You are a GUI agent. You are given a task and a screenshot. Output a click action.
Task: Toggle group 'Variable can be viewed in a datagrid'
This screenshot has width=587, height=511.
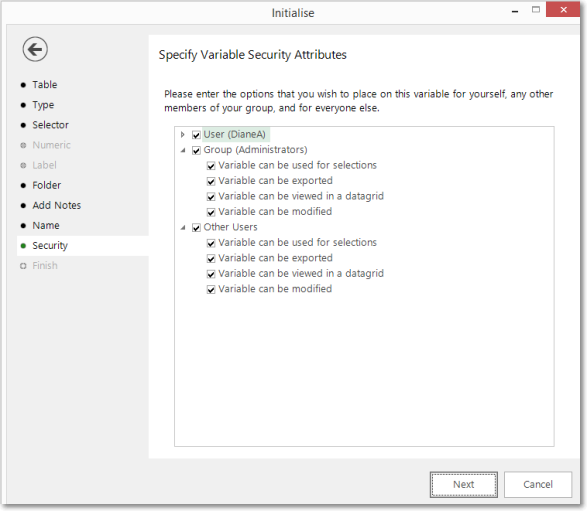[x=211, y=197]
